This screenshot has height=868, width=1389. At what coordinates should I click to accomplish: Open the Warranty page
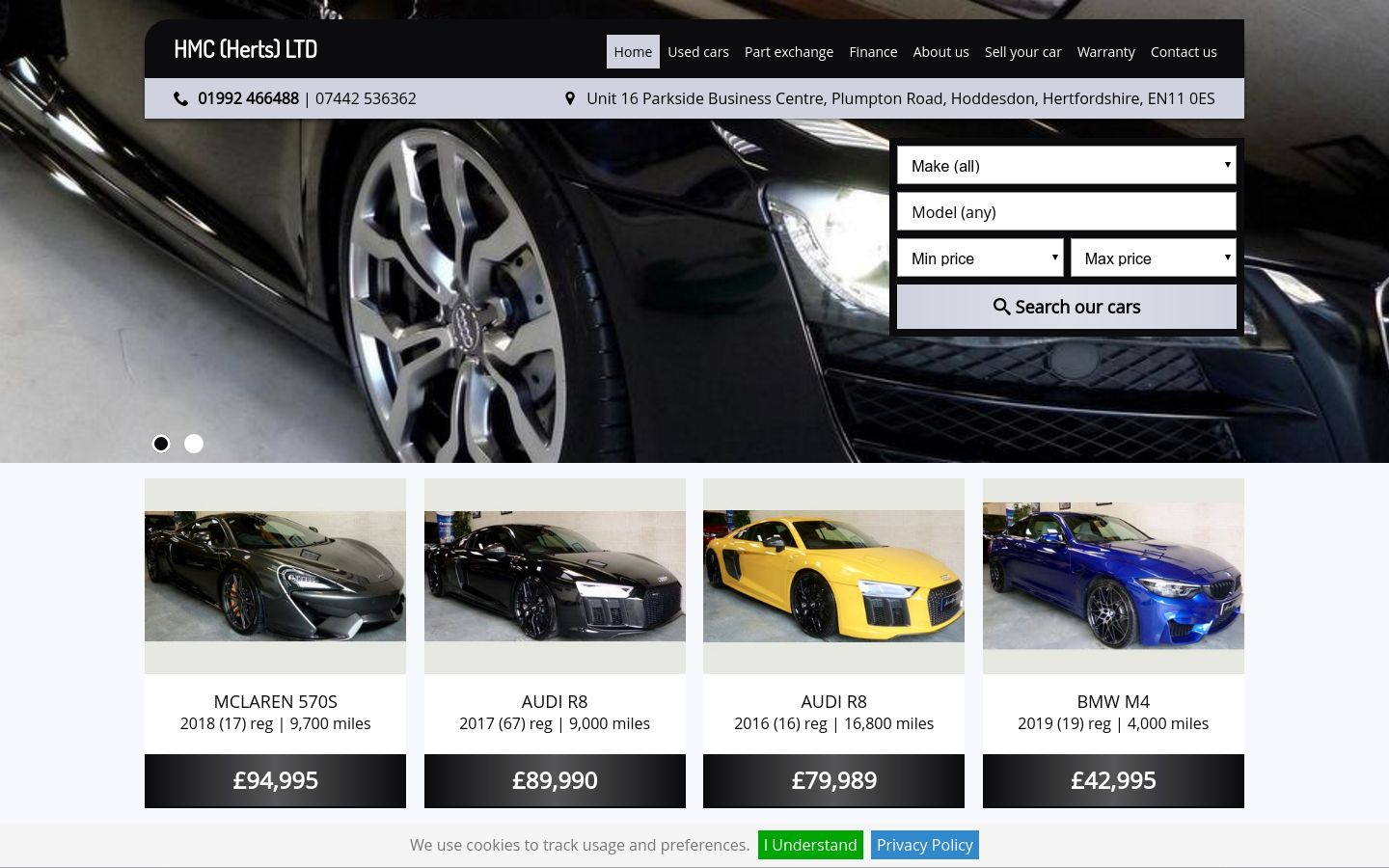1106,52
